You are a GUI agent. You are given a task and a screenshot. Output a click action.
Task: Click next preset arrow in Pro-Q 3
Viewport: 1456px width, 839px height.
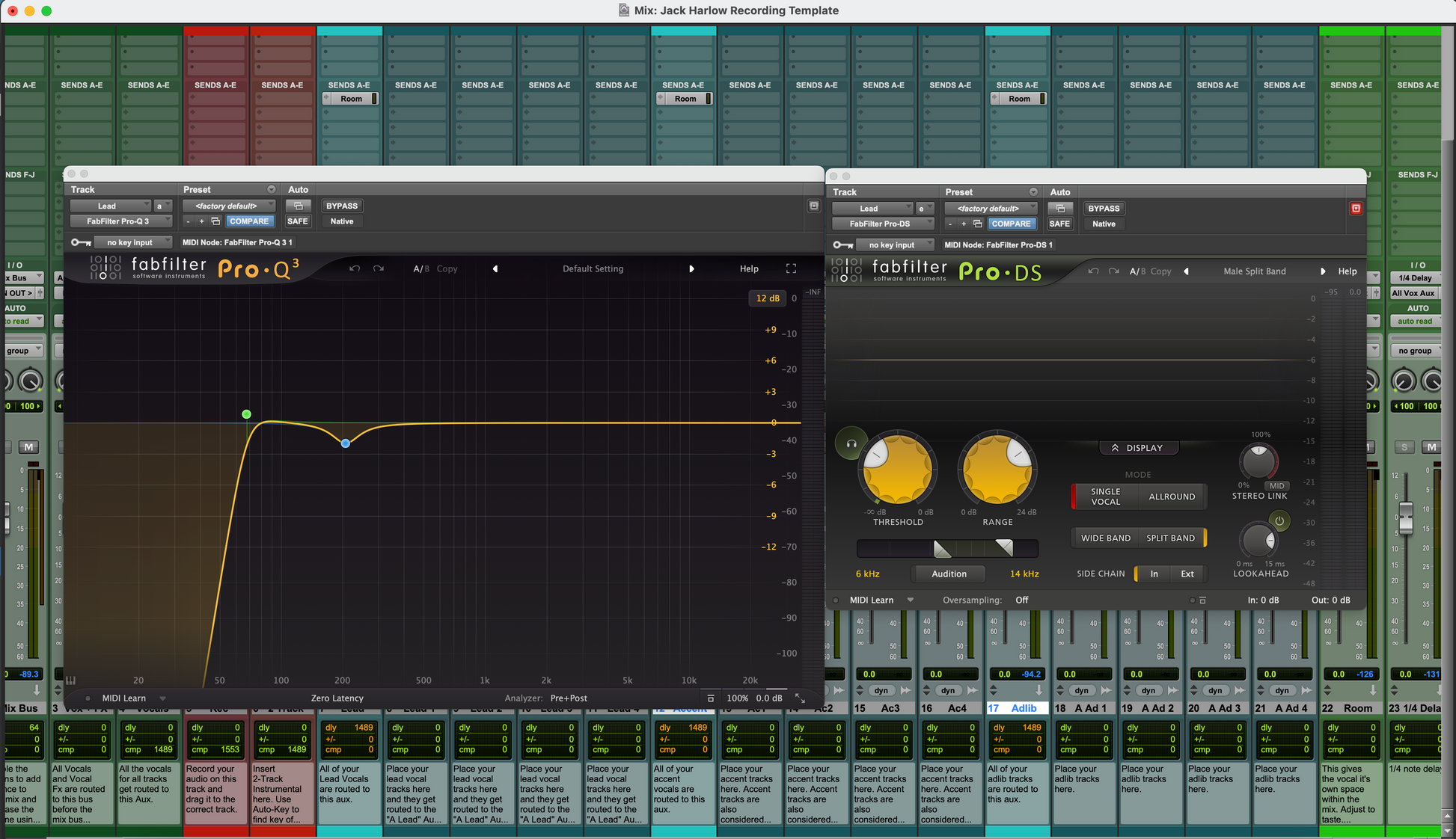coord(691,268)
